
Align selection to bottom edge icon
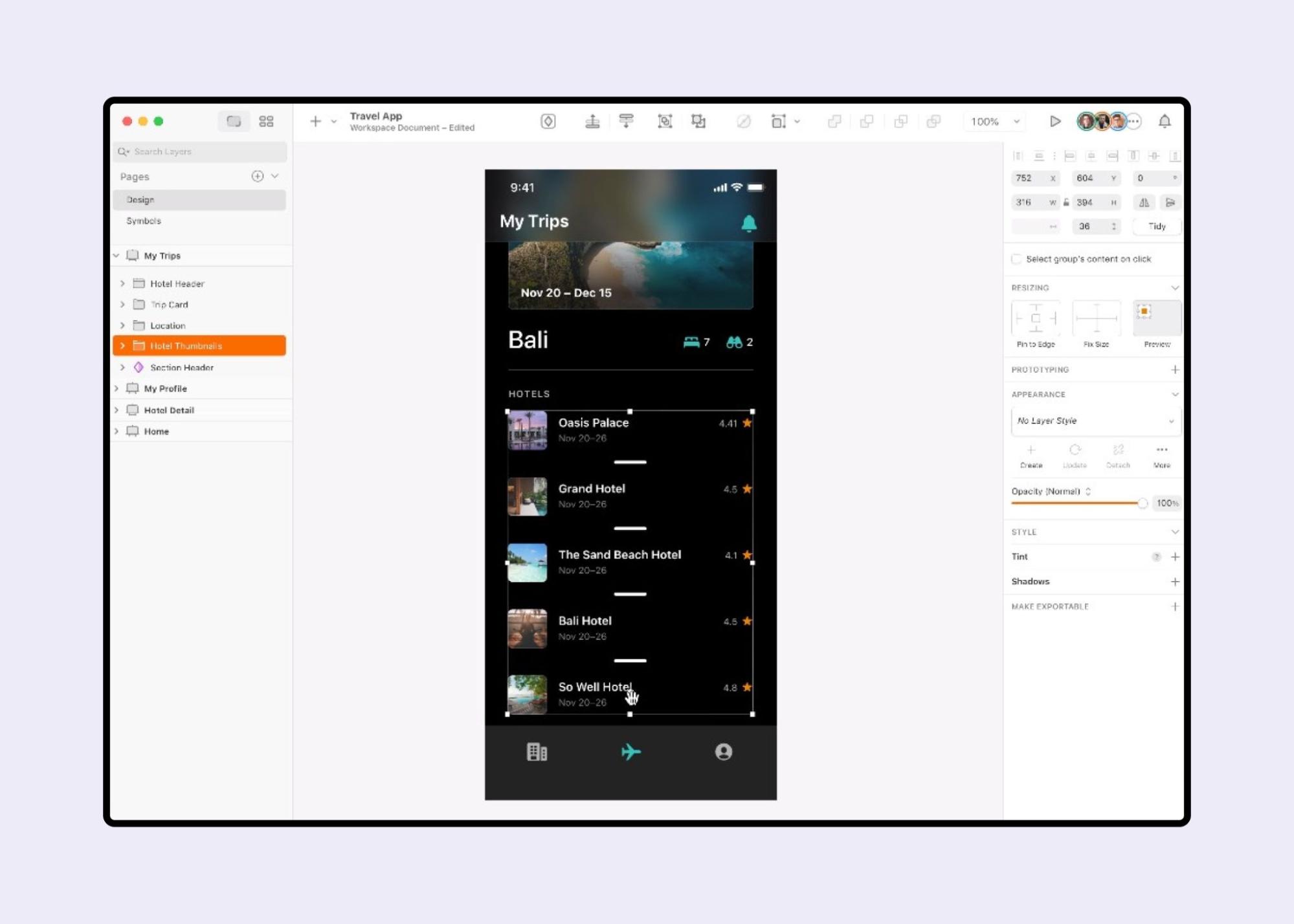pyautogui.click(x=1175, y=156)
